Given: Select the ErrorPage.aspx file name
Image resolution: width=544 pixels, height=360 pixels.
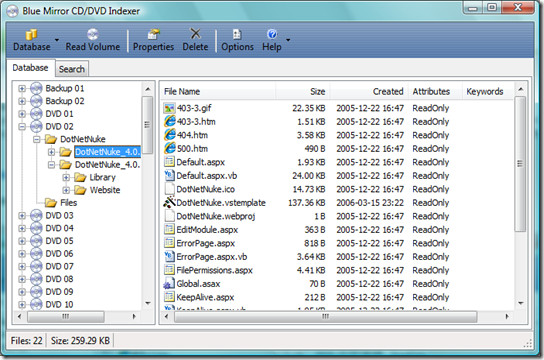Looking at the screenshot, I should pos(205,243).
